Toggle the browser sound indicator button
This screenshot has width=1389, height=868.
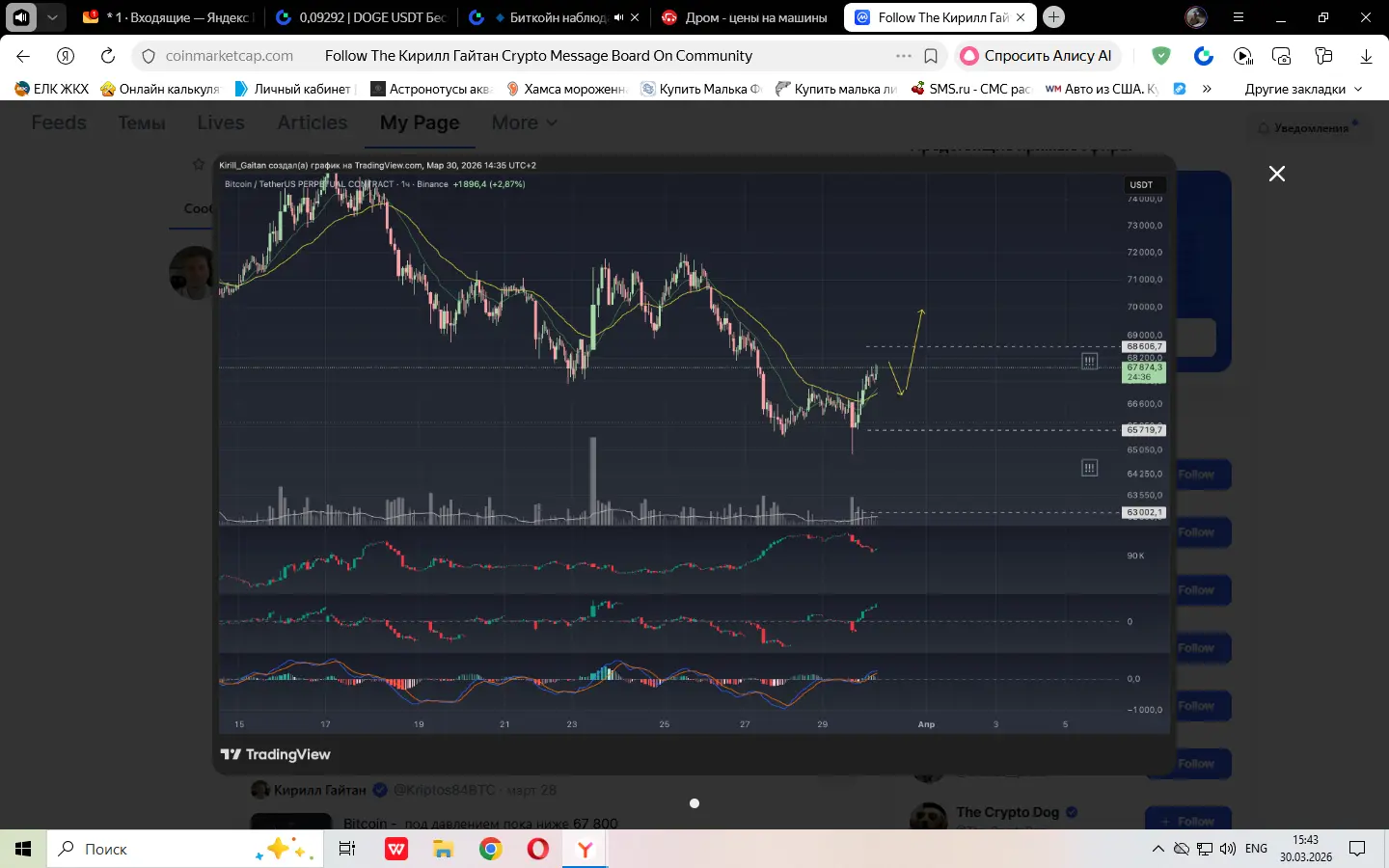tap(21, 17)
